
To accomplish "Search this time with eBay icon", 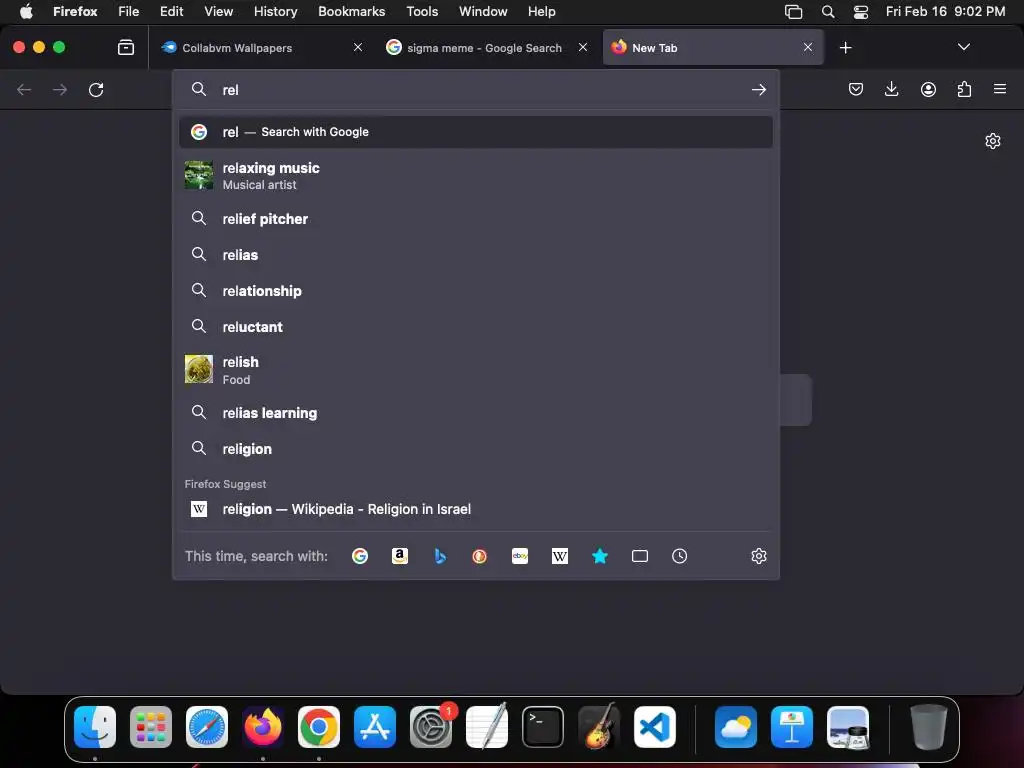I will (520, 556).
